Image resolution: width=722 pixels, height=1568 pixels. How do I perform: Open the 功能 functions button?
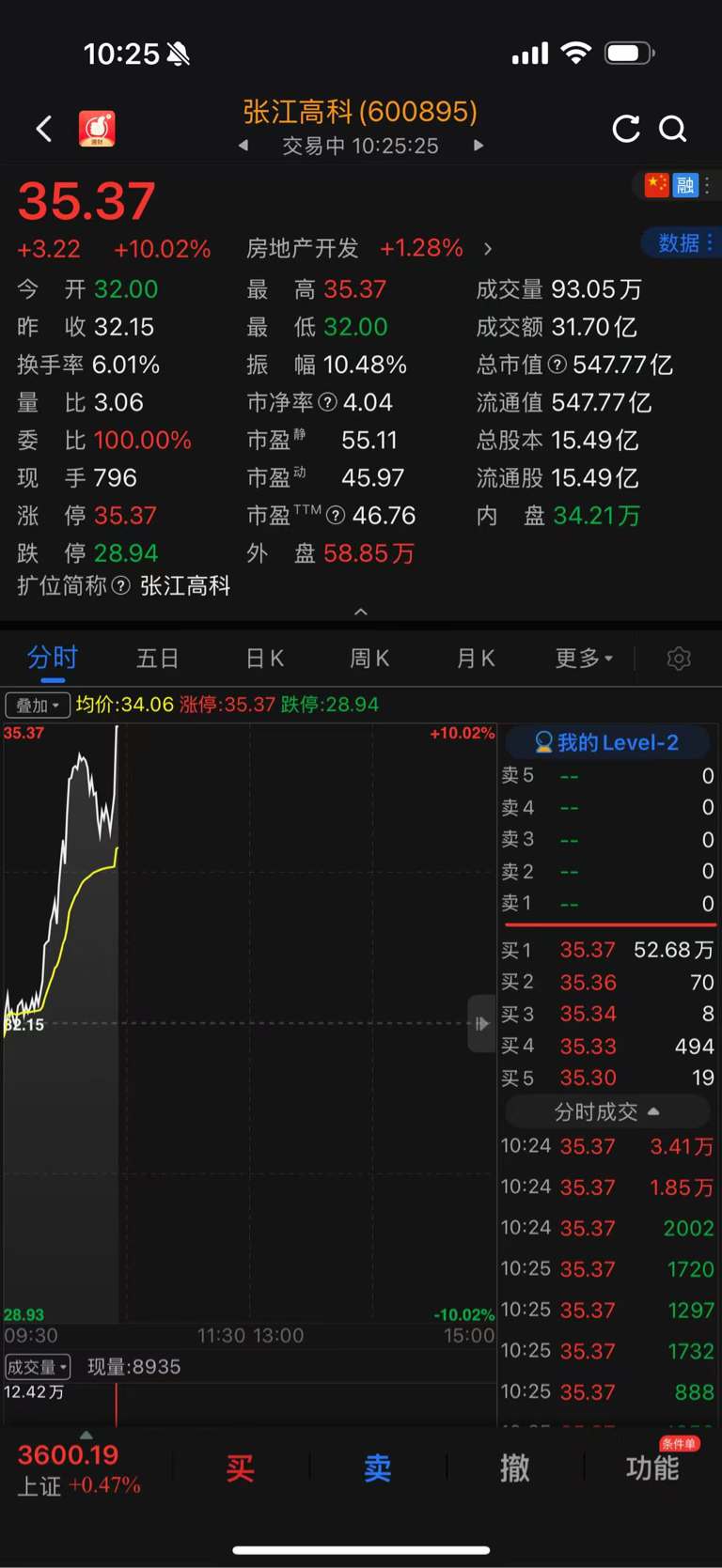click(652, 1467)
